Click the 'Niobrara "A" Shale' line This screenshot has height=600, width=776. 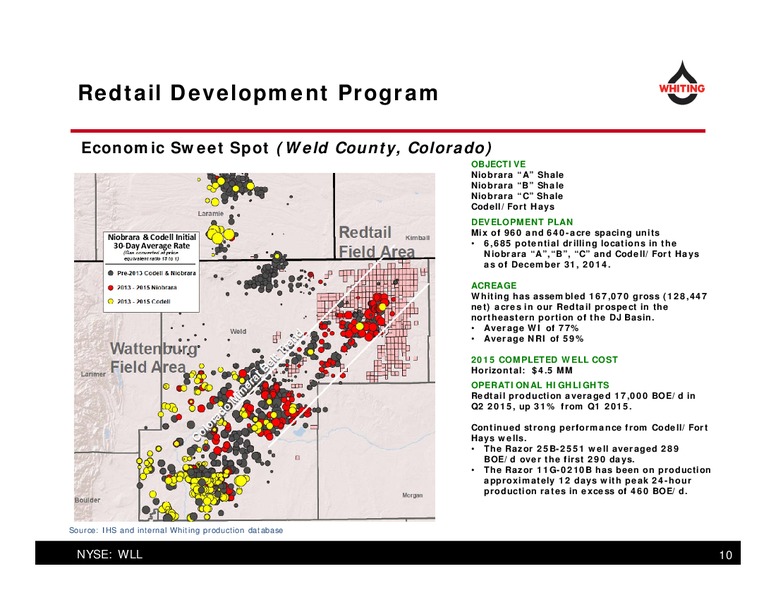point(517,175)
